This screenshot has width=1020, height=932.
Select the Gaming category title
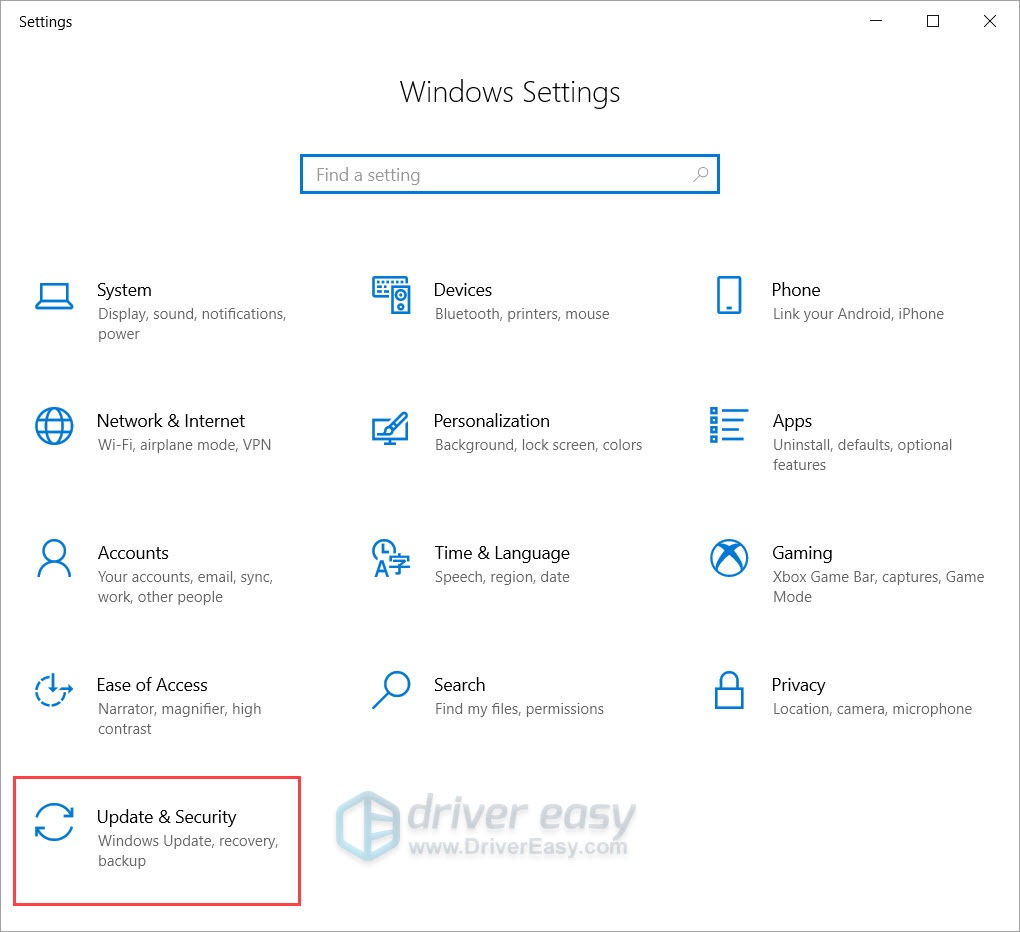[x=802, y=553]
